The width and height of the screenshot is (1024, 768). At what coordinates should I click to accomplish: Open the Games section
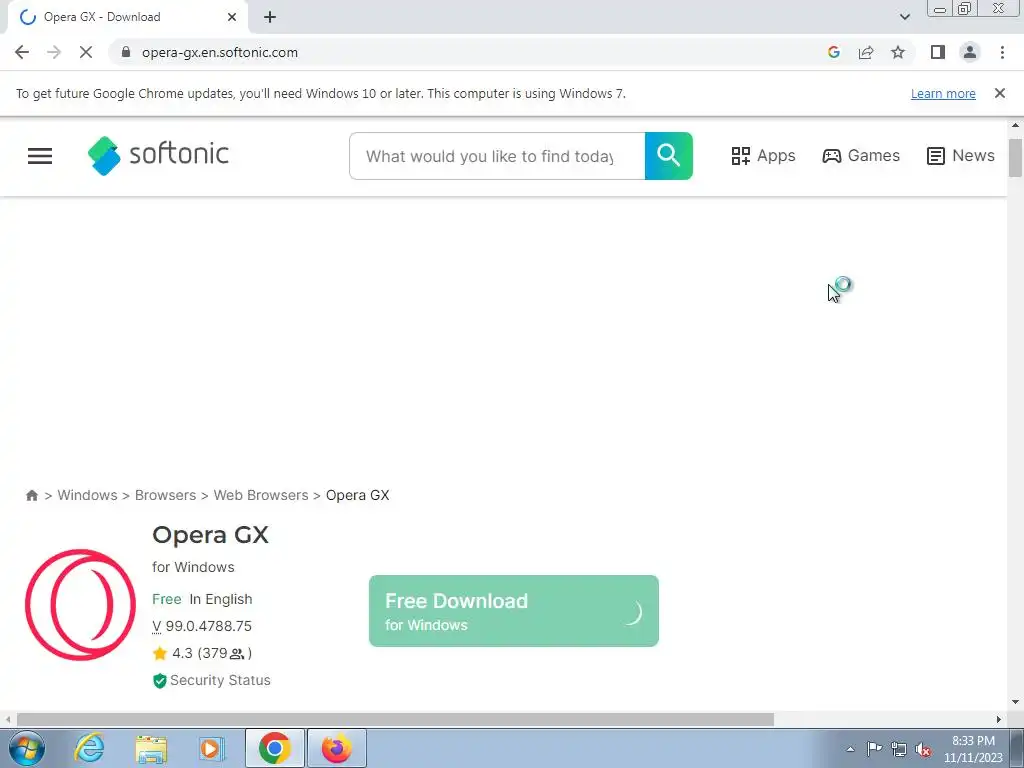pyautogui.click(x=861, y=155)
